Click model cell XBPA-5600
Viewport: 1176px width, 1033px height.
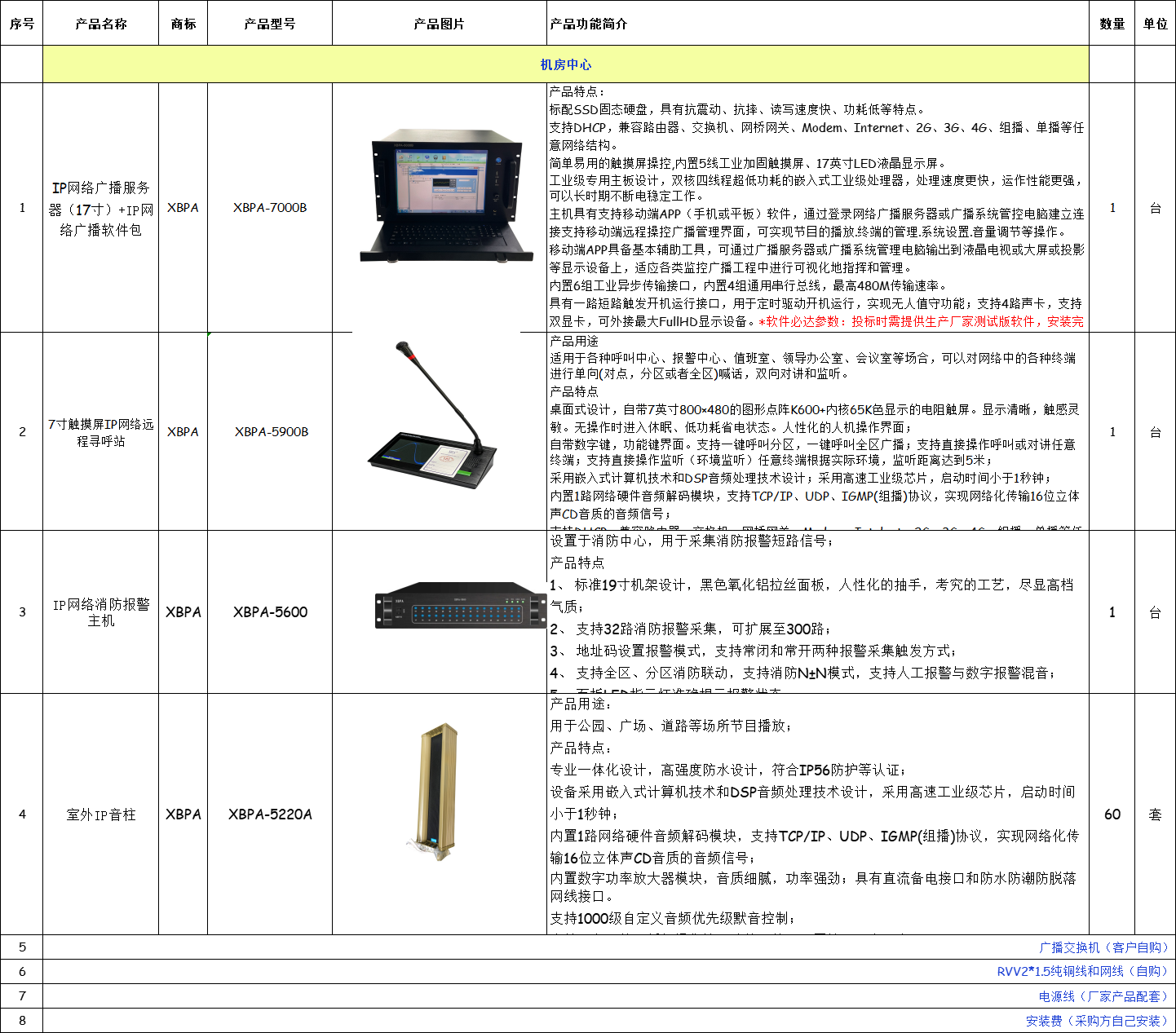(x=270, y=612)
